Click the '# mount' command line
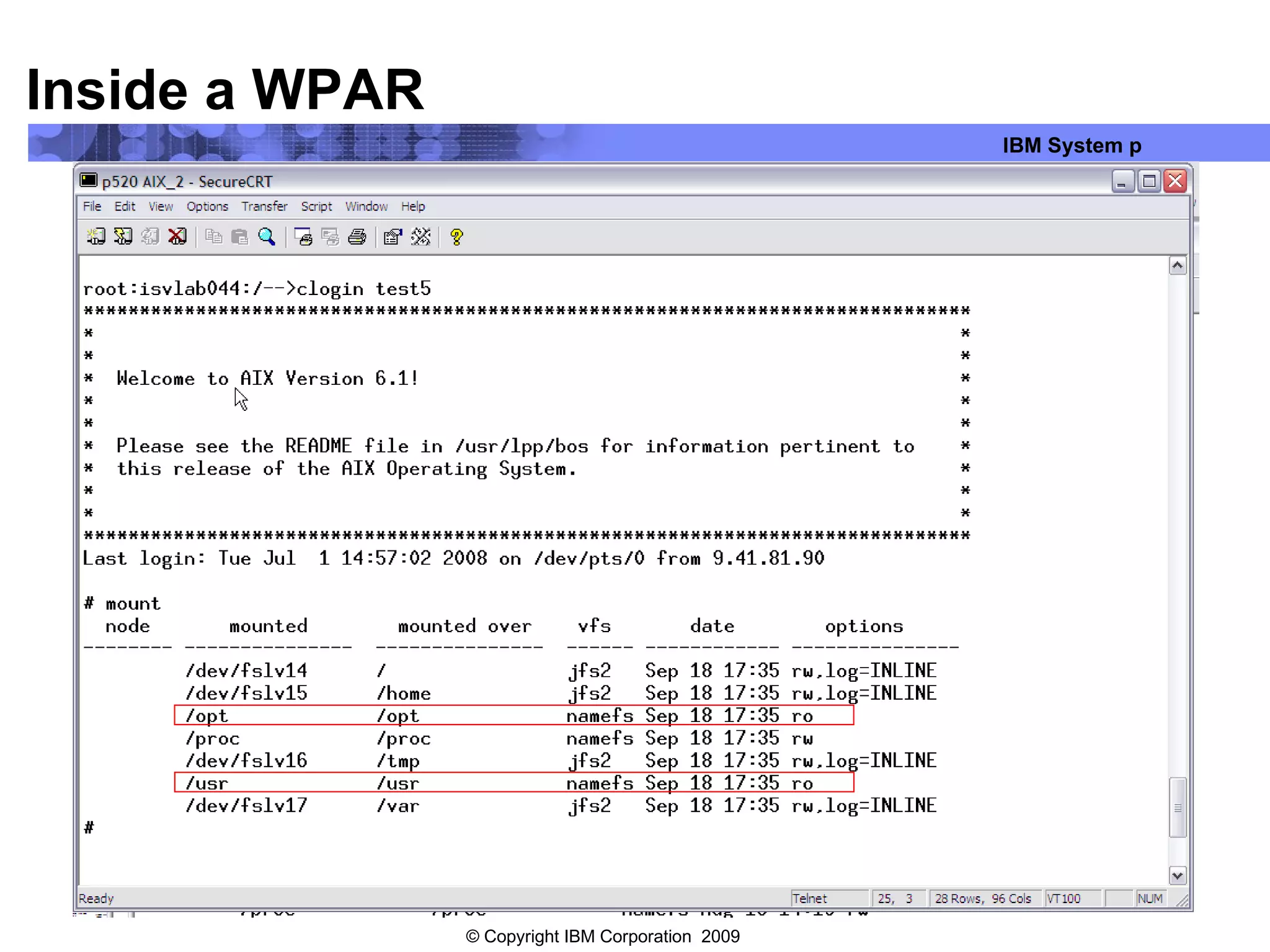The height and width of the screenshot is (952, 1270). [x=122, y=604]
